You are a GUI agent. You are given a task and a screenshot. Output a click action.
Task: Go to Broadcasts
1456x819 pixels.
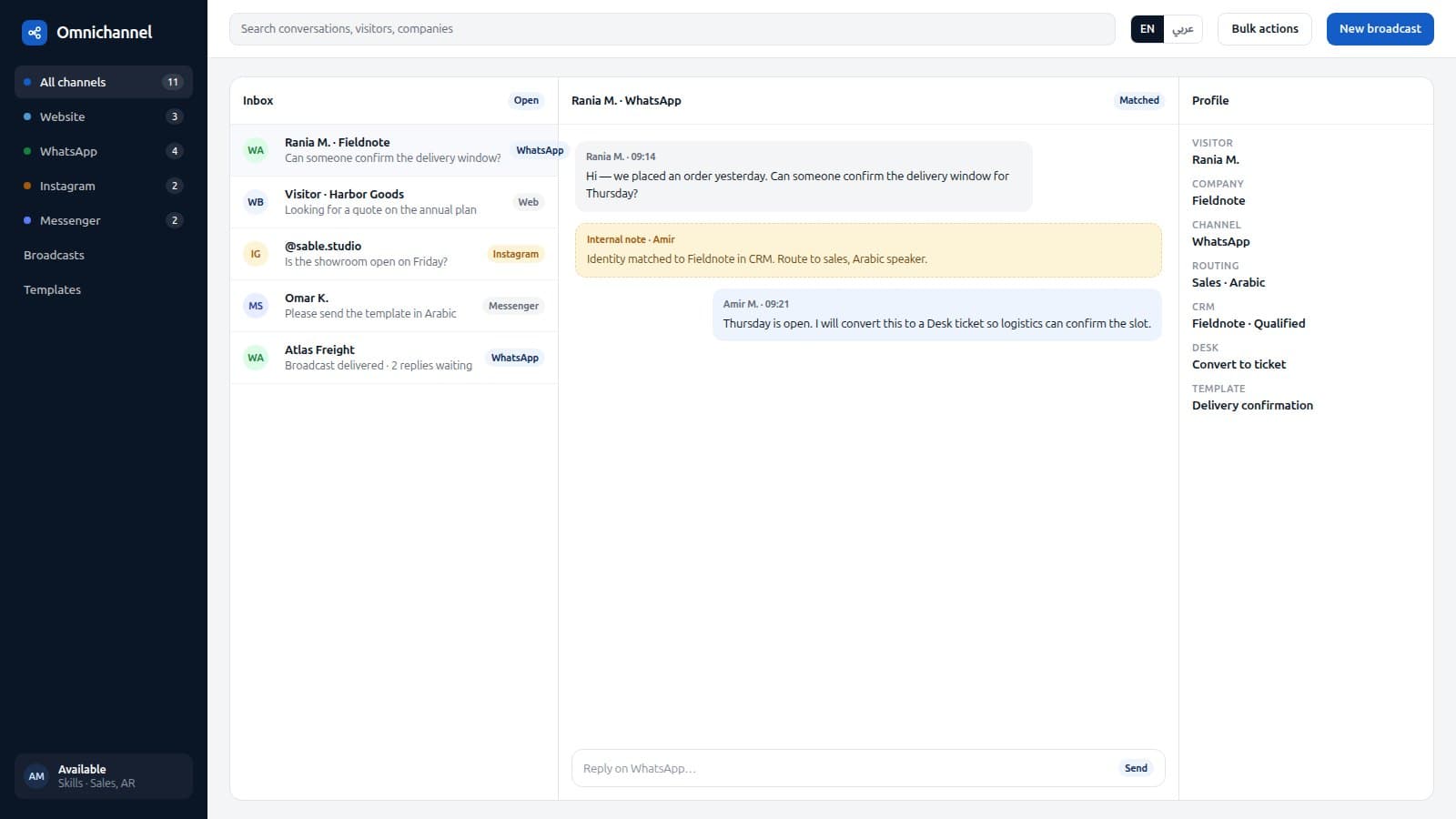(x=104, y=255)
